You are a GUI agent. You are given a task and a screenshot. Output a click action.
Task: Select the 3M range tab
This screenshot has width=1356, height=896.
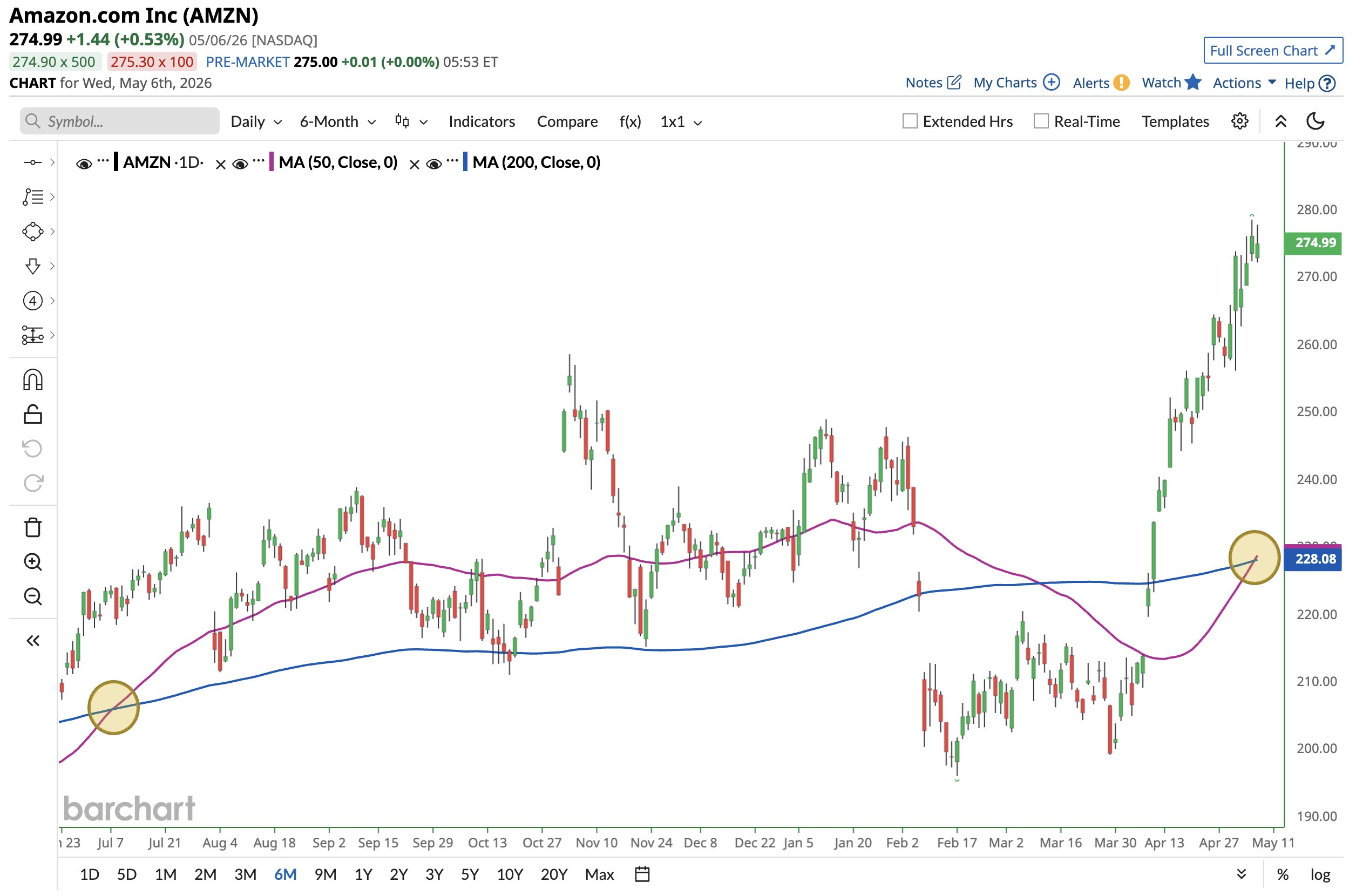coord(245,874)
